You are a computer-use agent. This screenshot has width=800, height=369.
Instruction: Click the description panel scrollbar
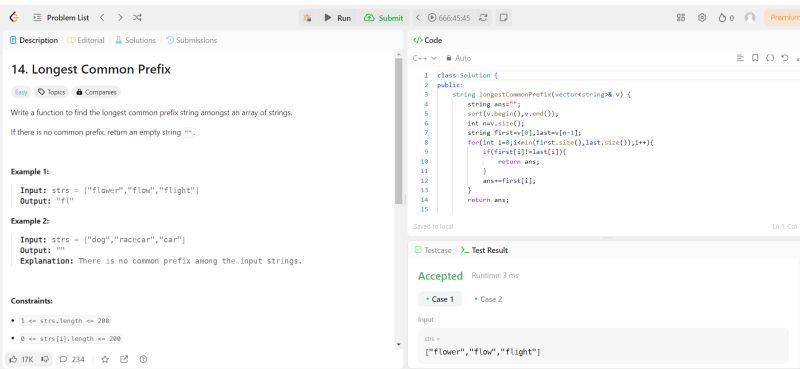point(399,130)
